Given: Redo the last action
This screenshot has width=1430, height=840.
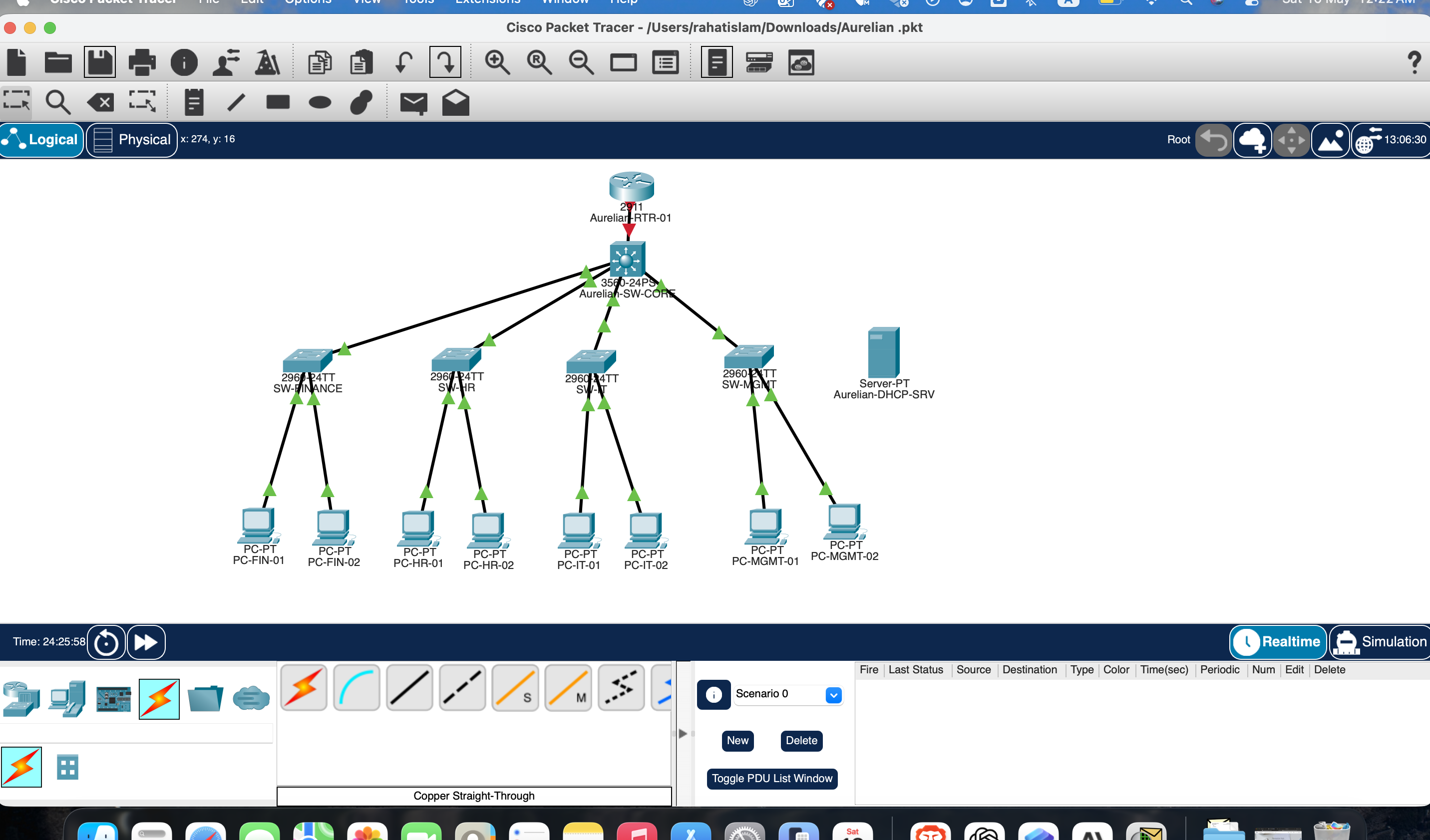Looking at the screenshot, I should pos(445,62).
